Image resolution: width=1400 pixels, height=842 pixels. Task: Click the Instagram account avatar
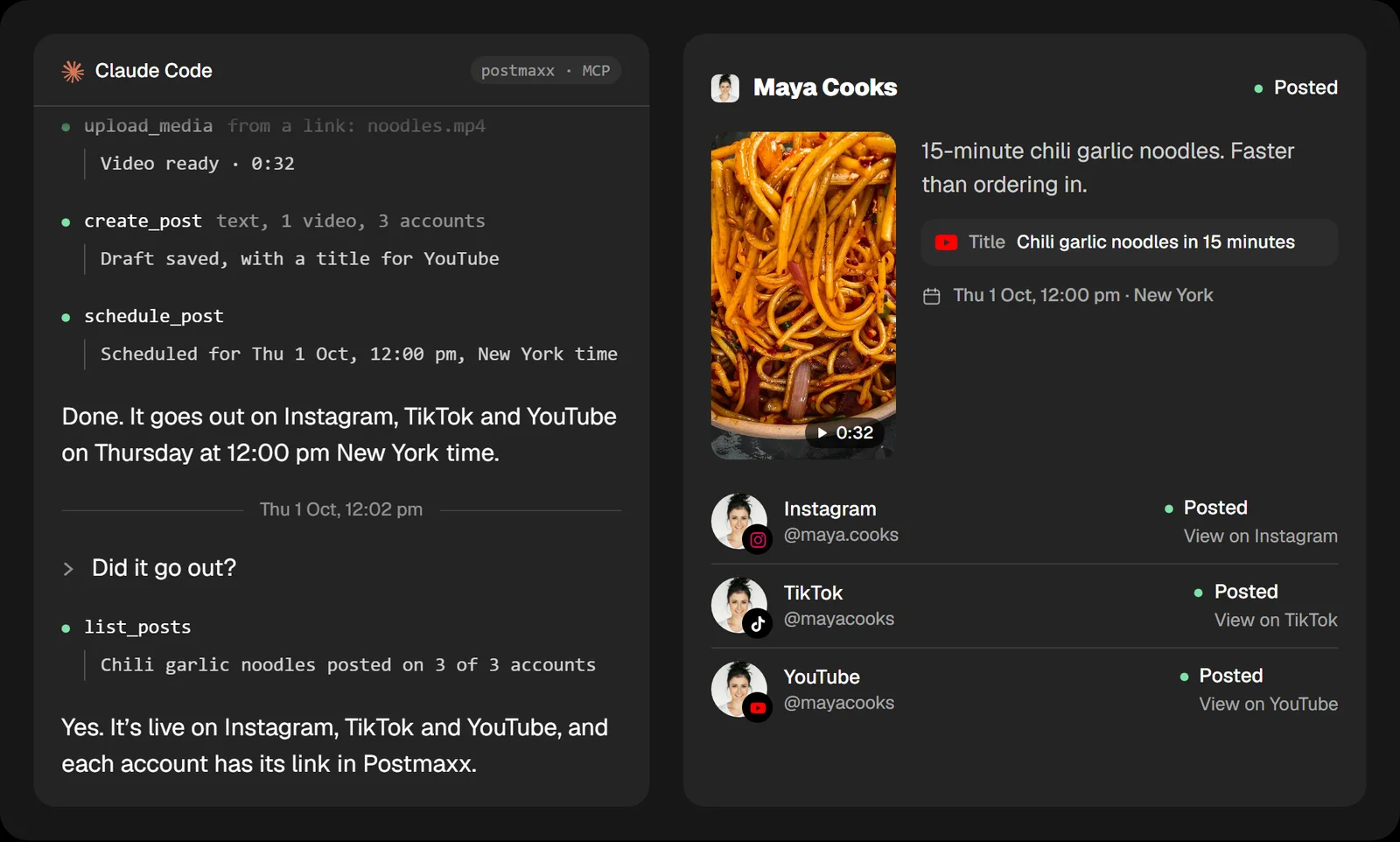pos(739,522)
